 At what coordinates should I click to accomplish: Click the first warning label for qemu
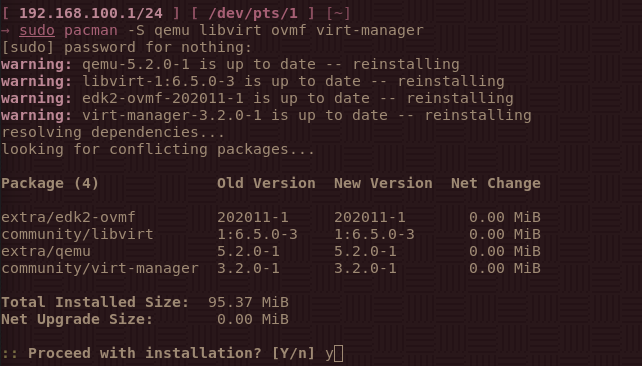coord(36,64)
